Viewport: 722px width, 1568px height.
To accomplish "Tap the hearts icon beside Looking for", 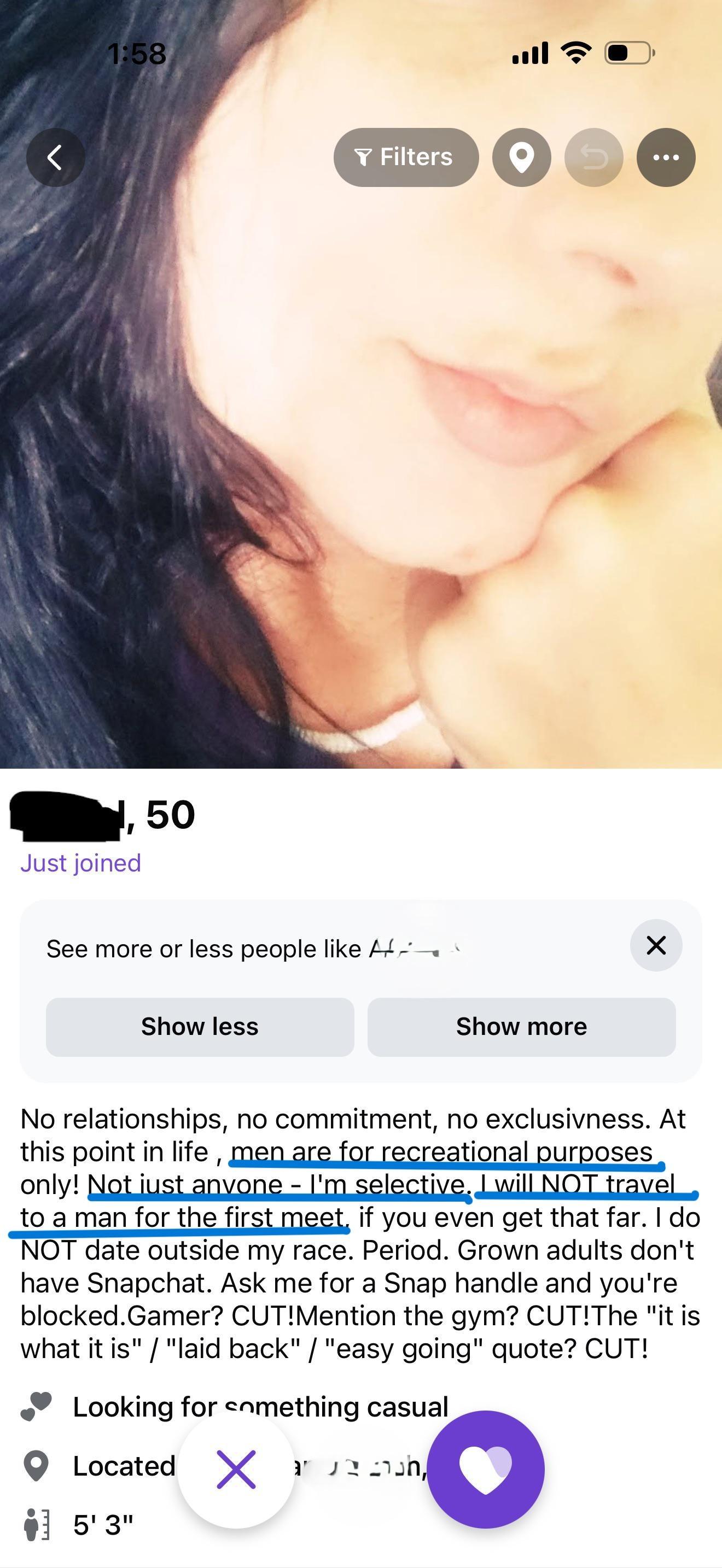I will click(x=36, y=1407).
